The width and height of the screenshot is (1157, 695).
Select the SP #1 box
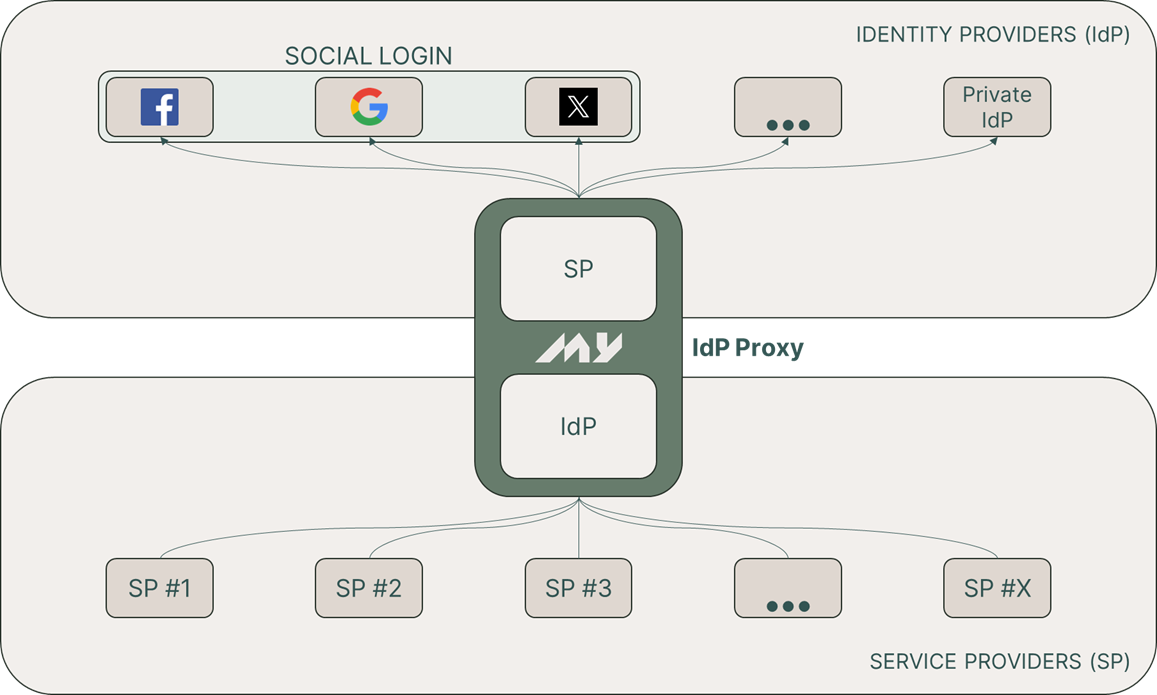(159, 588)
